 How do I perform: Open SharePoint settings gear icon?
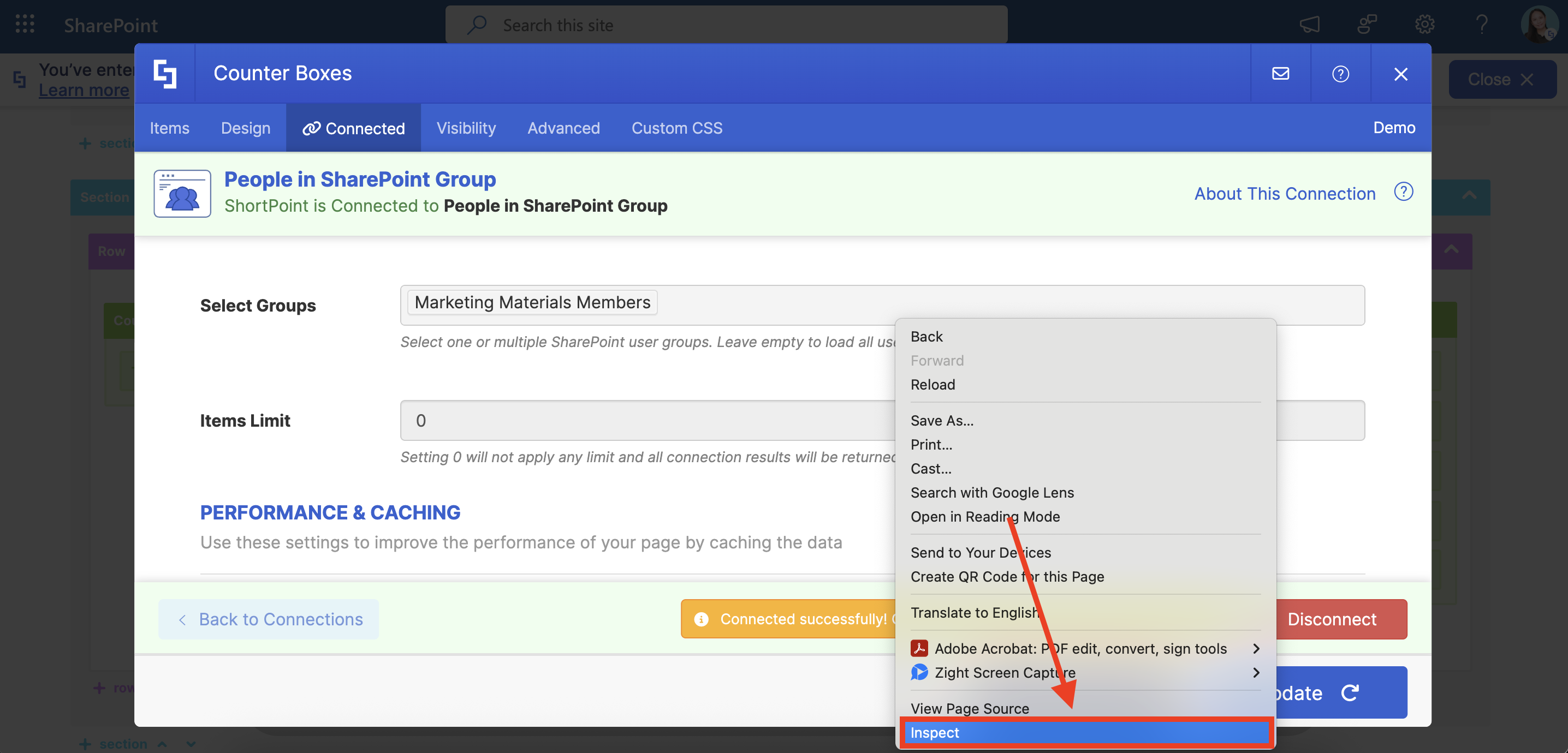[1424, 25]
